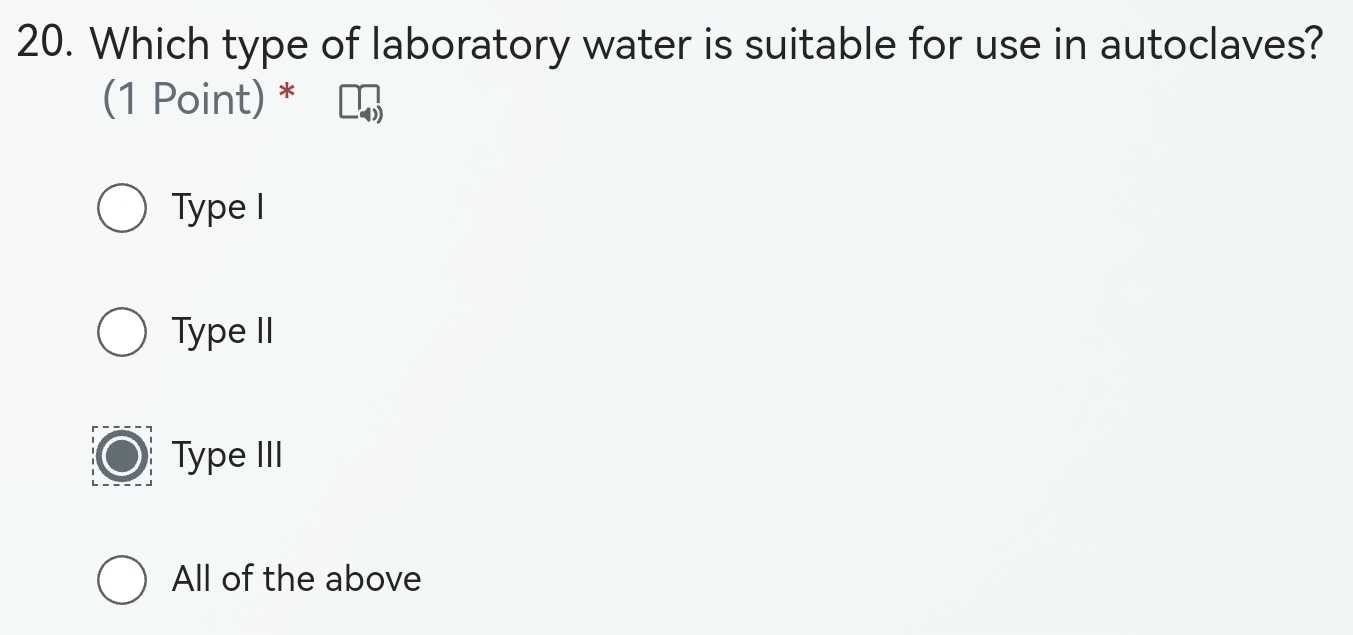Click the Type I option label
This screenshot has height=635, width=1353.
pos(218,208)
